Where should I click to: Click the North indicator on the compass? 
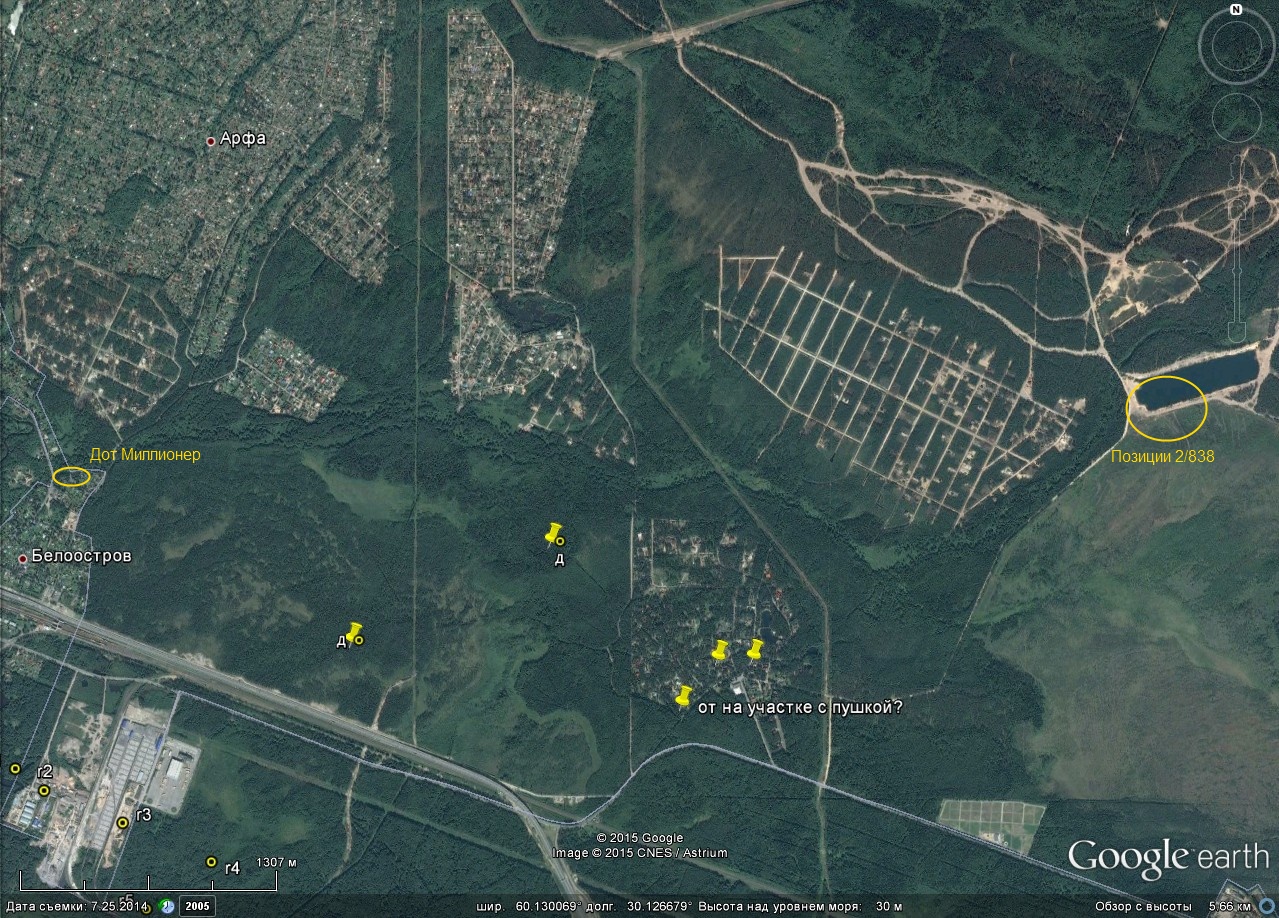click(1237, 10)
